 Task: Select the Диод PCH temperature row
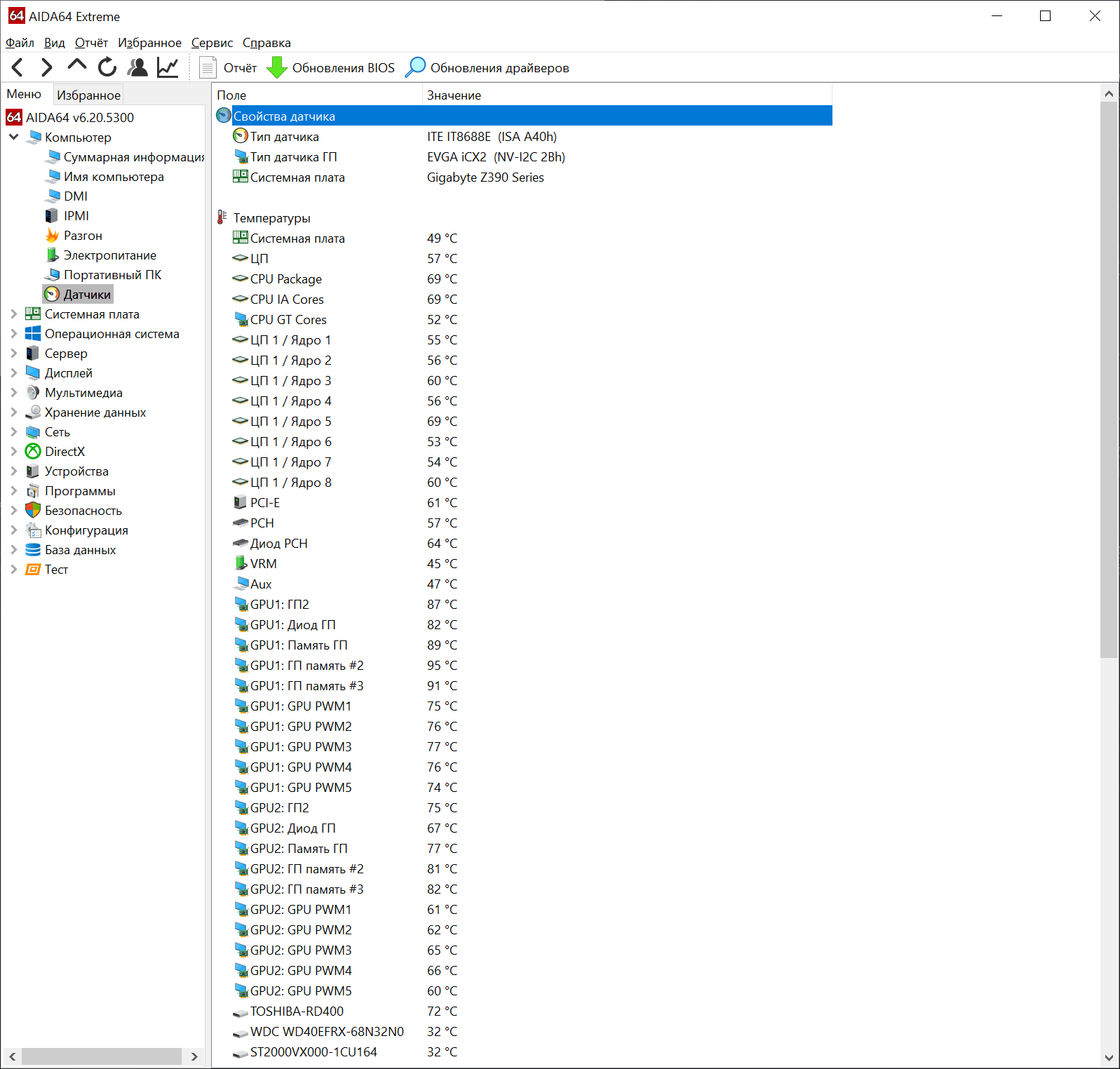pos(523,544)
